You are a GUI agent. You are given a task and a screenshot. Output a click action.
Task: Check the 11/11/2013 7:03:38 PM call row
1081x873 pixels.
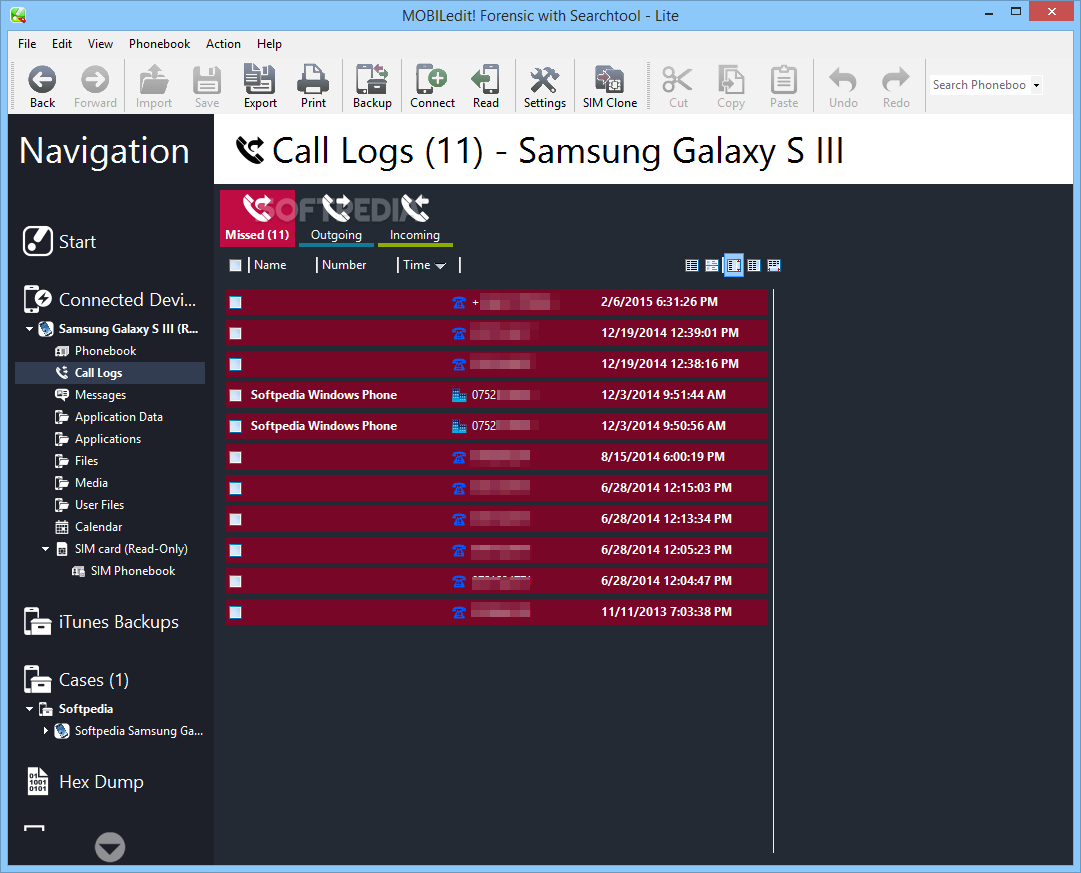click(235, 612)
